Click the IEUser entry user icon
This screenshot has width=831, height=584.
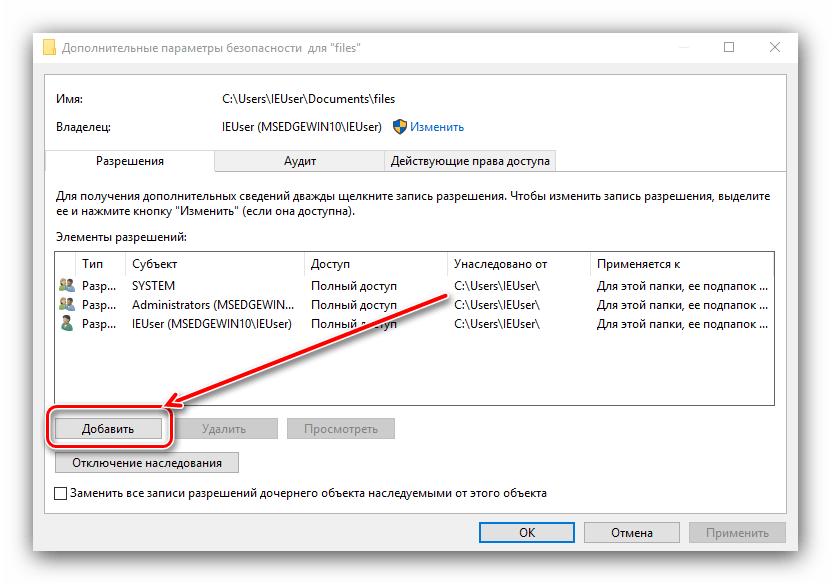coord(67,324)
